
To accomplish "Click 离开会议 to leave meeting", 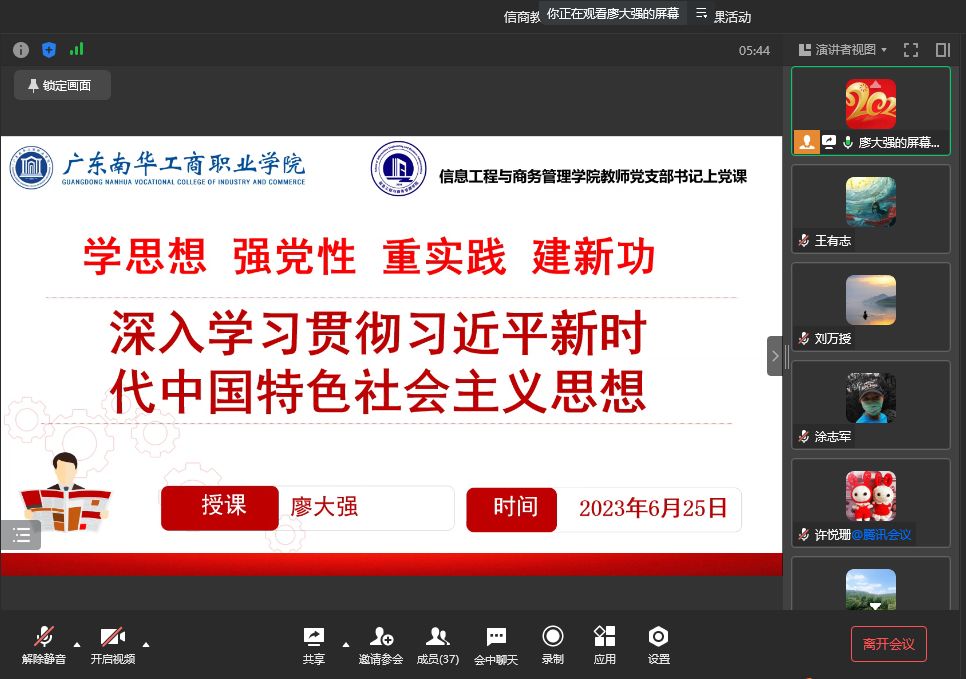I will 888,644.
